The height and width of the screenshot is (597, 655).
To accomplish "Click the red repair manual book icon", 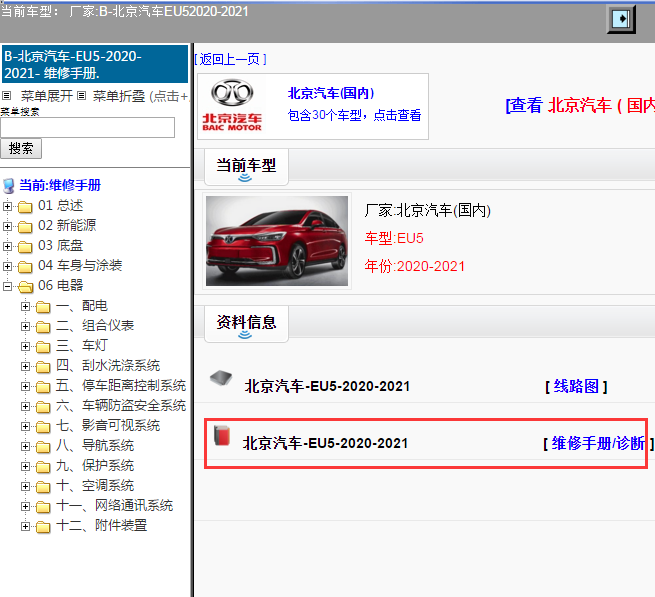I will pos(222,435).
